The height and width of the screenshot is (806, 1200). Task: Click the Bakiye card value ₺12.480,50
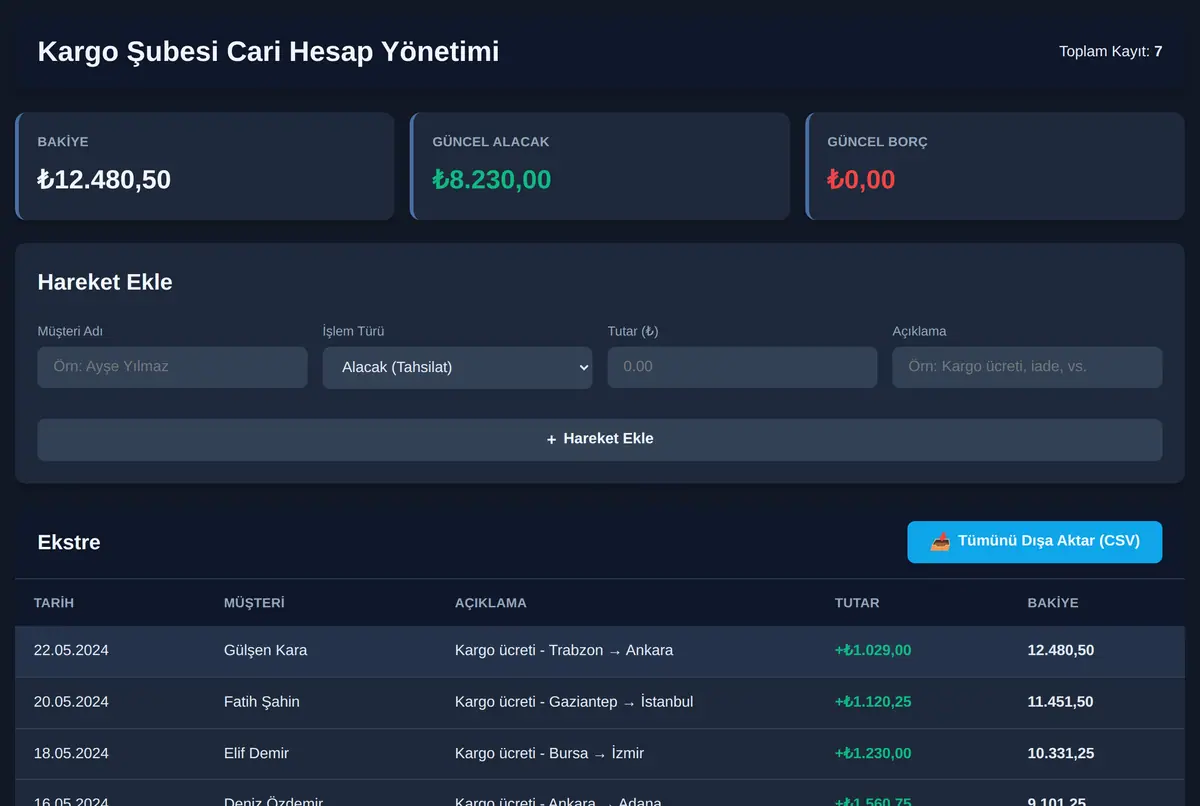coord(104,180)
